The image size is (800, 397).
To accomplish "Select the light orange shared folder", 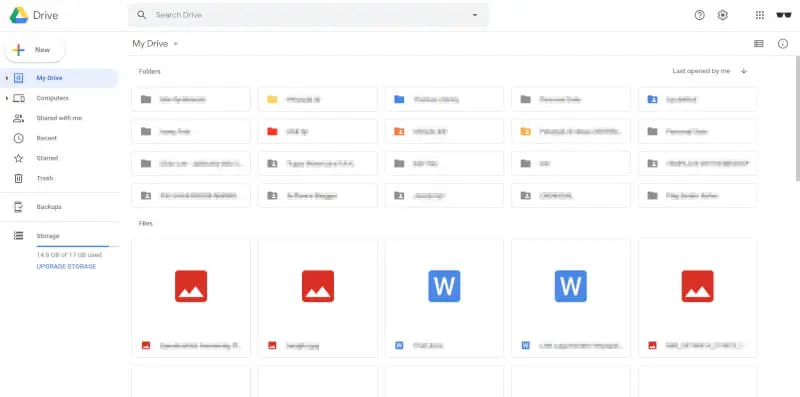I will (570, 131).
